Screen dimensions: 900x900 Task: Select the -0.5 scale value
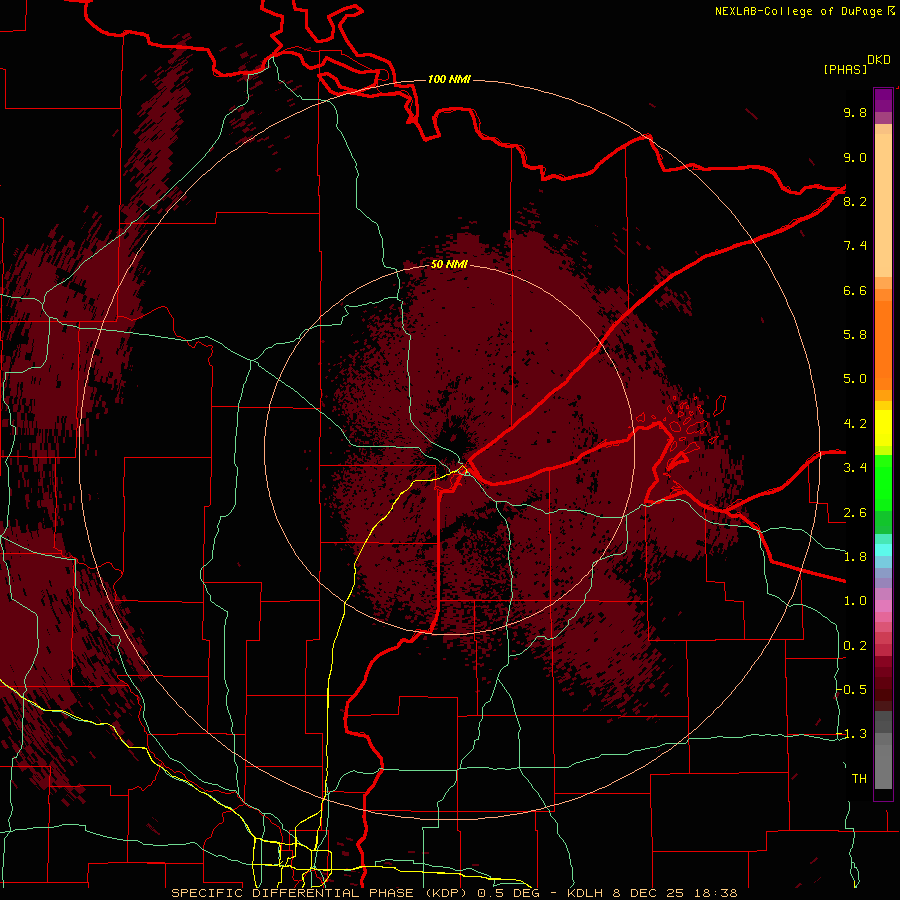point(851,690)
